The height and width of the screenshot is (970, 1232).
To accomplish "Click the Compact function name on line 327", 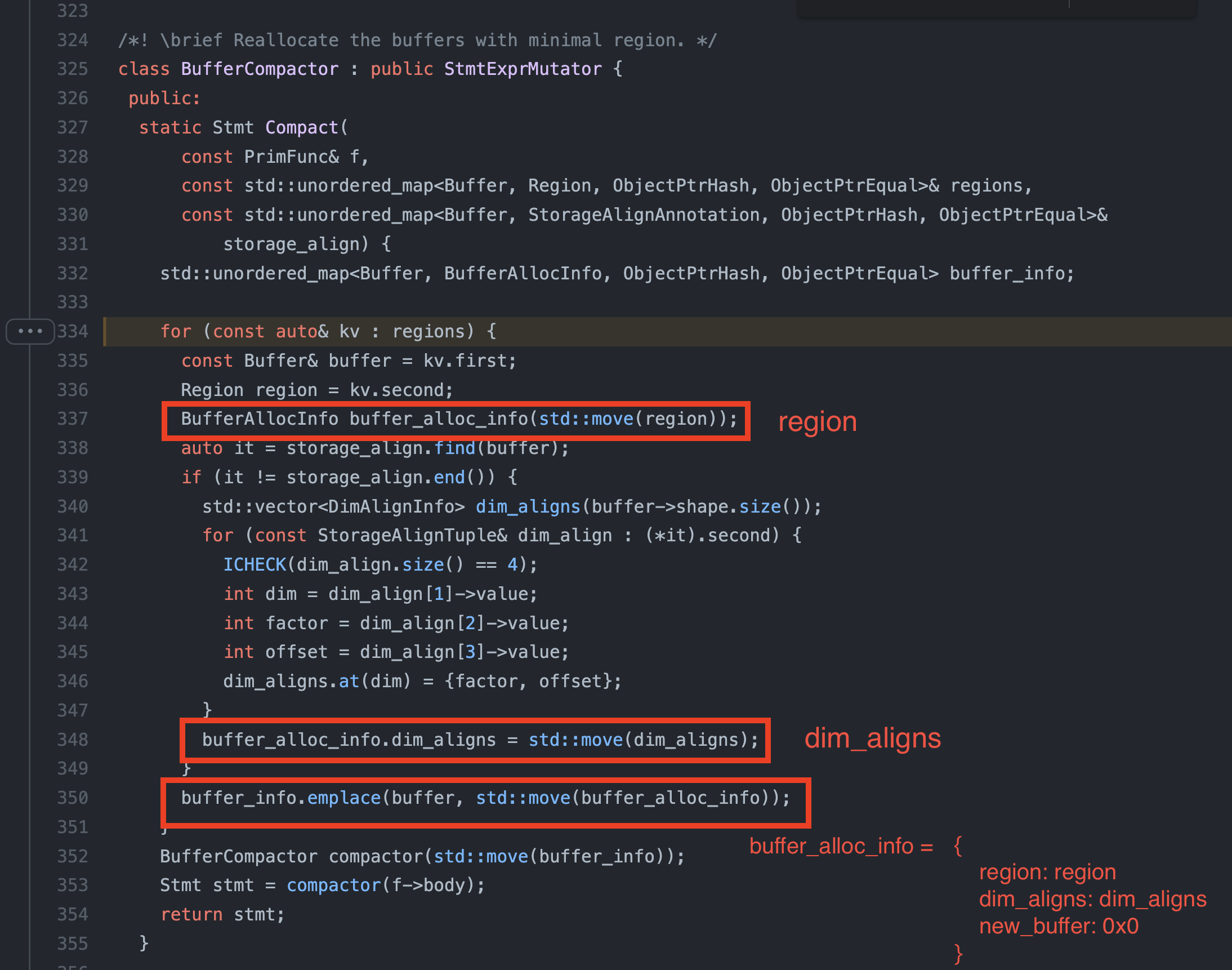I will [x=301, y=127].
